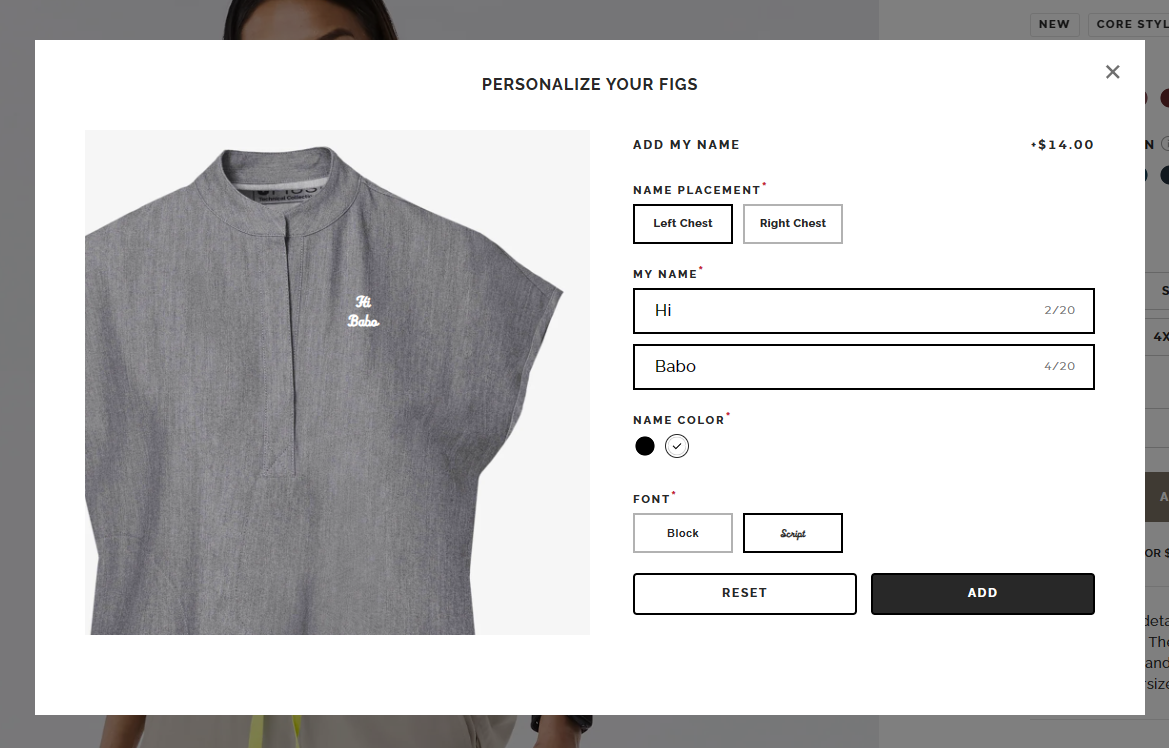The image size is (1169, 748).
Task: Click the first name line field containing Hi
Action: pyautogui.click(x=863, y=310)
